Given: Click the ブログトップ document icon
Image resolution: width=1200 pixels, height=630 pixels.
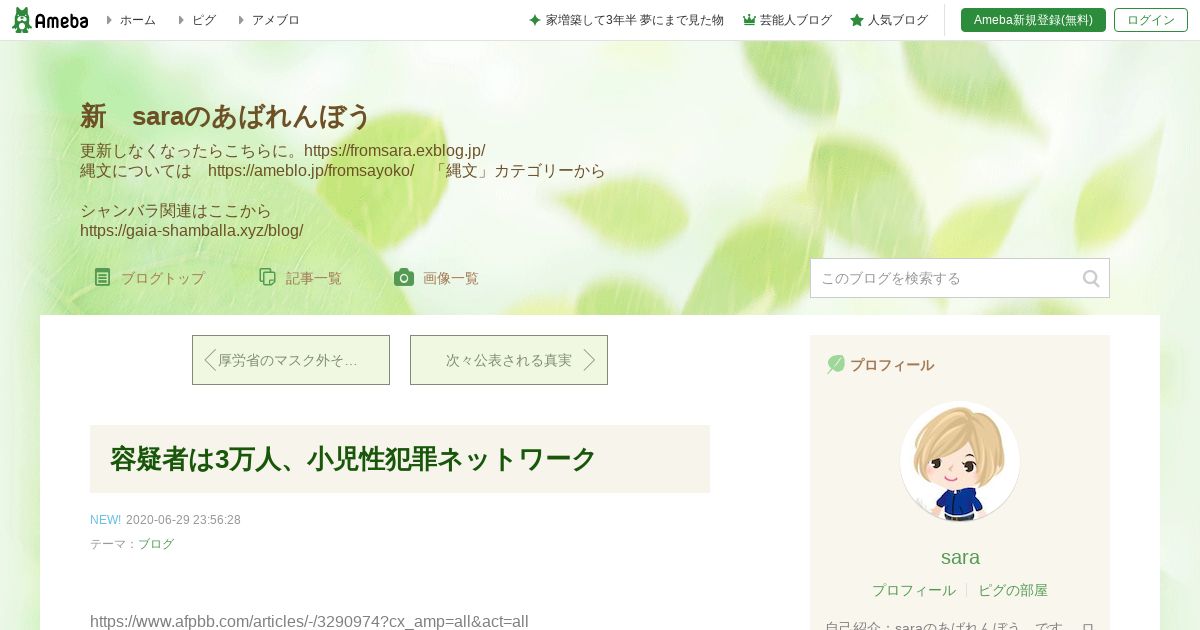Looking at the screenshot, I should click(102, 277).
